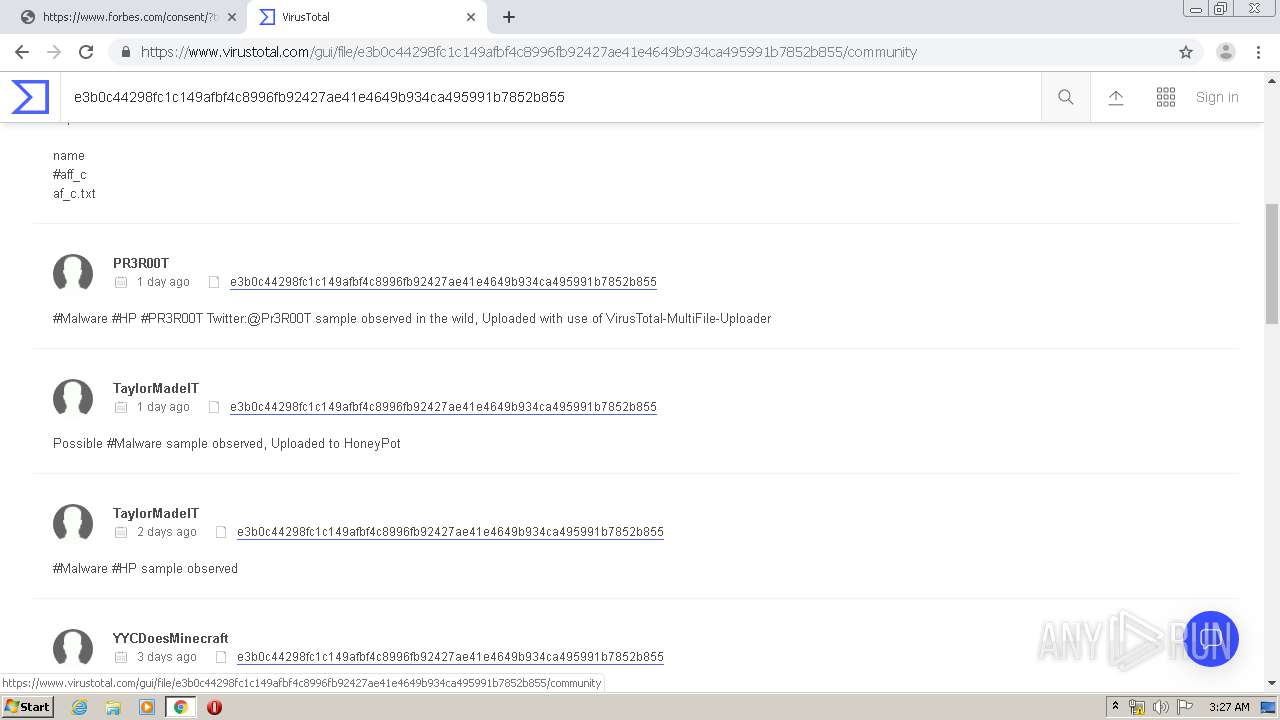This screenshot has width=1280, height=720.
Task: Click the browser forward arrow
Action: (x=54, y=52)
